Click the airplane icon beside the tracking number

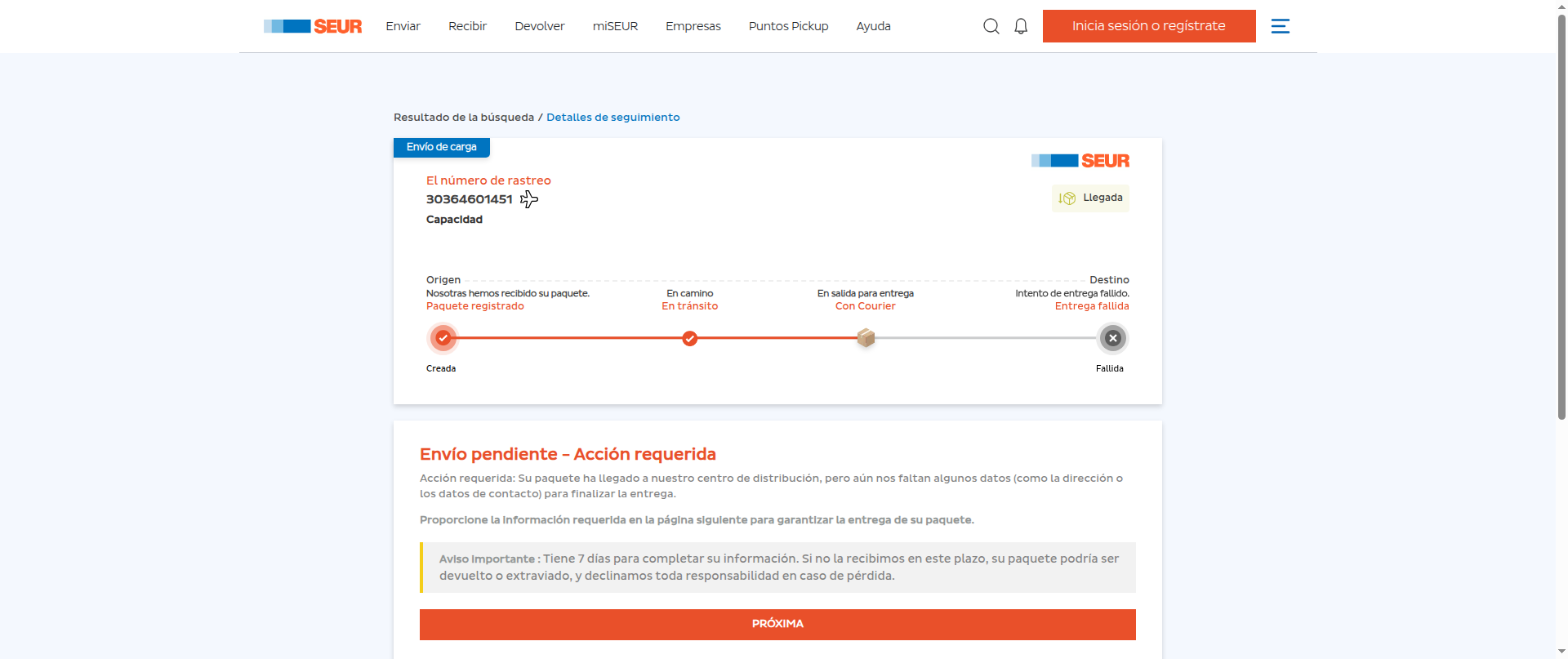(529, 199)
